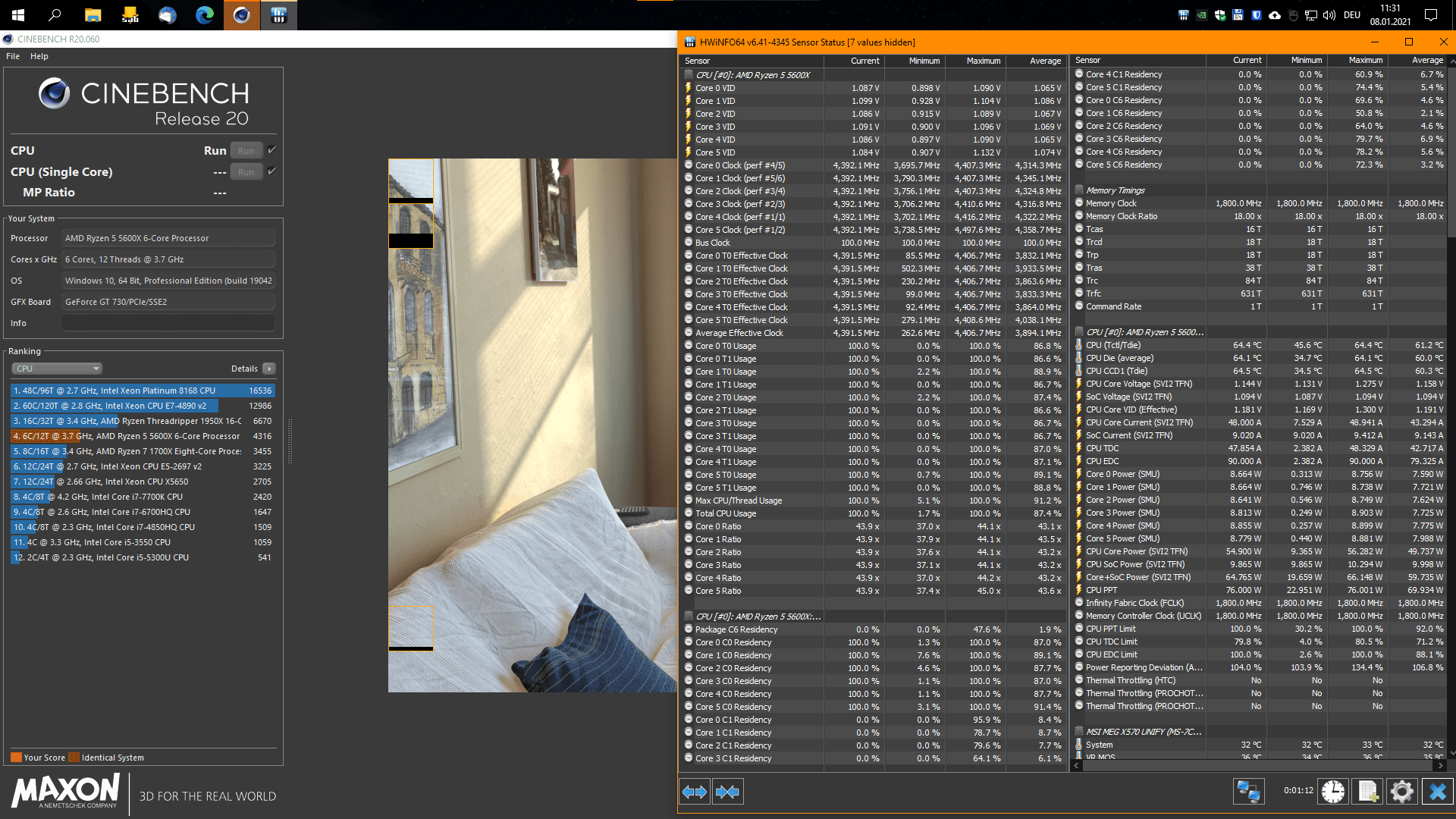1456x819 pixels.
Task: Reset sensor clock timer icon in HWiNFO
Action: [1333, 792]
